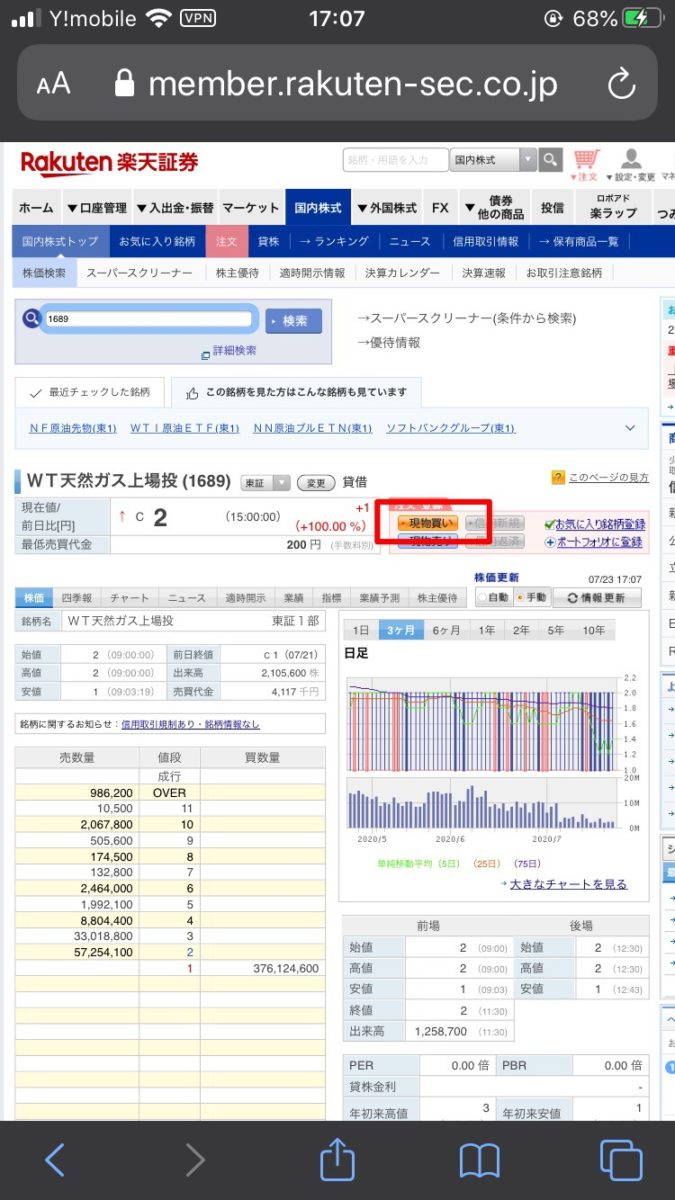Select the 6ヶ月 chart period
This screenshot has width=675, height=1200.
[x=446, y=630]
